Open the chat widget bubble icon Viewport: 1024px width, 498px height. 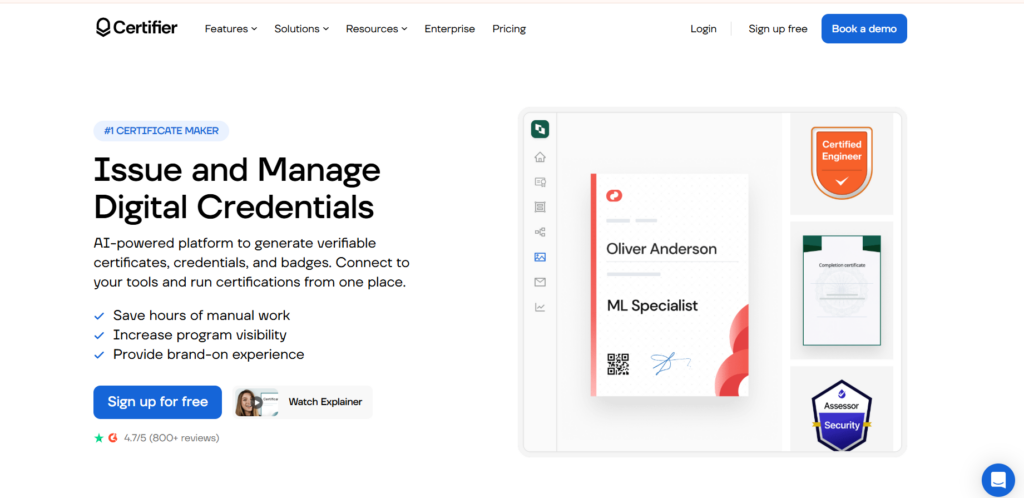998,480
